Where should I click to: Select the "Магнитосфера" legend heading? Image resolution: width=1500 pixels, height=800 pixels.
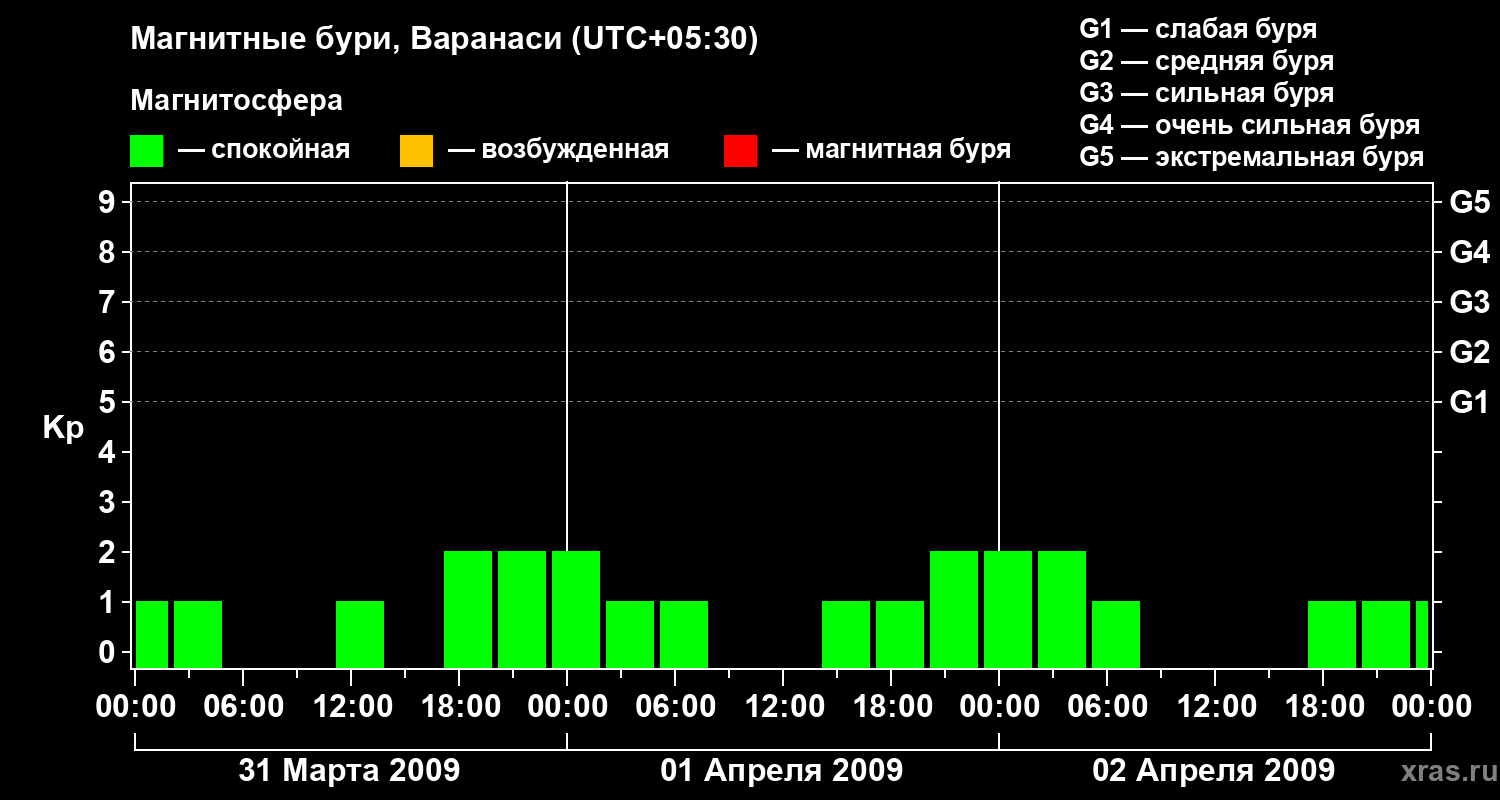(x=237, y=101)
